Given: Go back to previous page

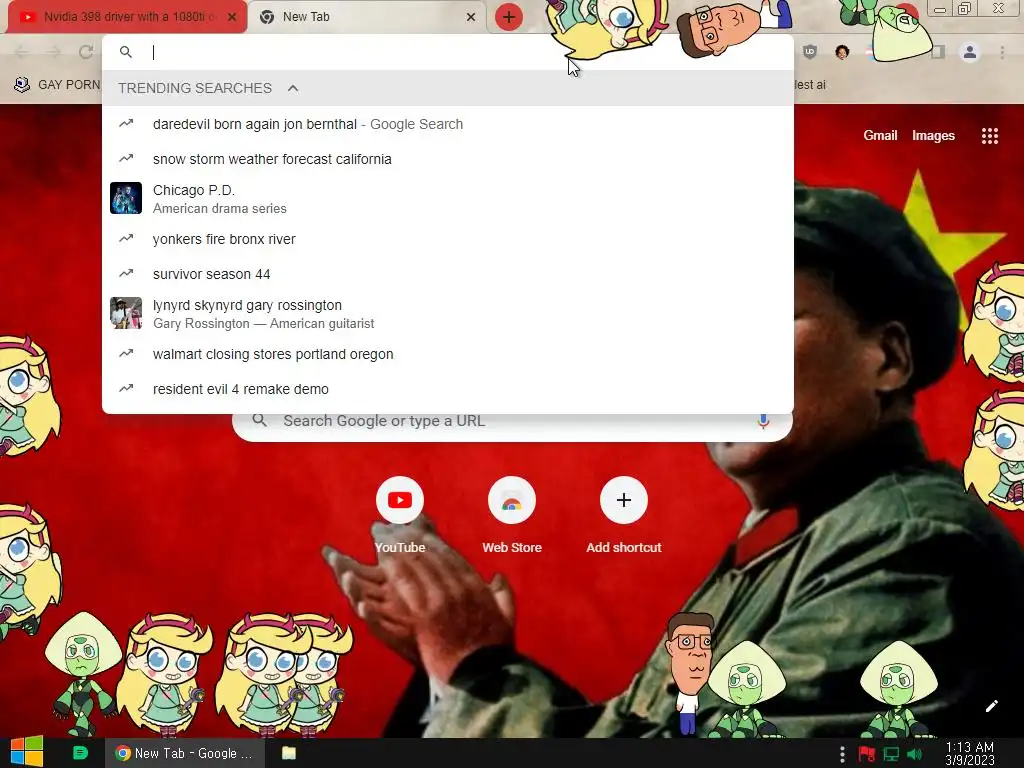Looking at the screenshot, I should click(x=22, y=52).
